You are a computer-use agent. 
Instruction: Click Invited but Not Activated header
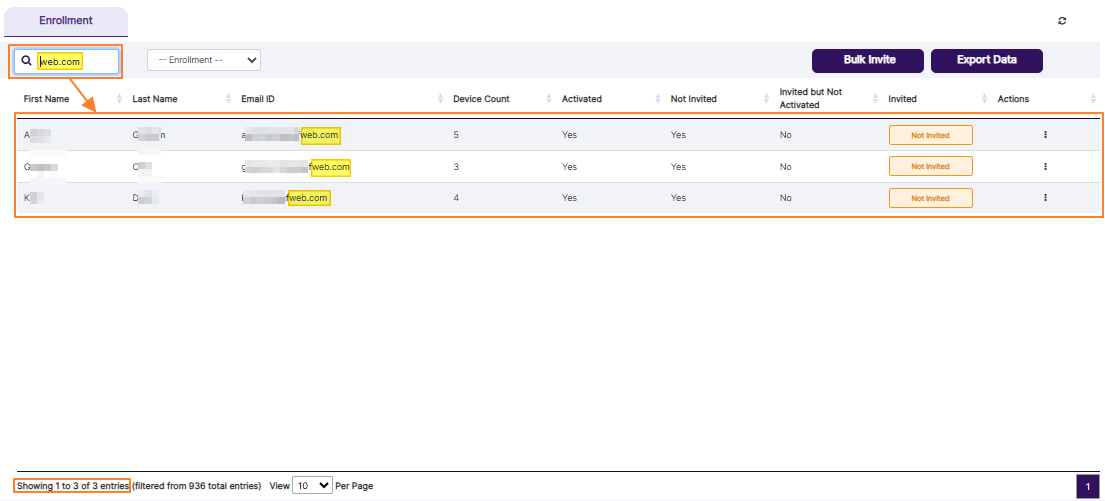coord(810,99)
